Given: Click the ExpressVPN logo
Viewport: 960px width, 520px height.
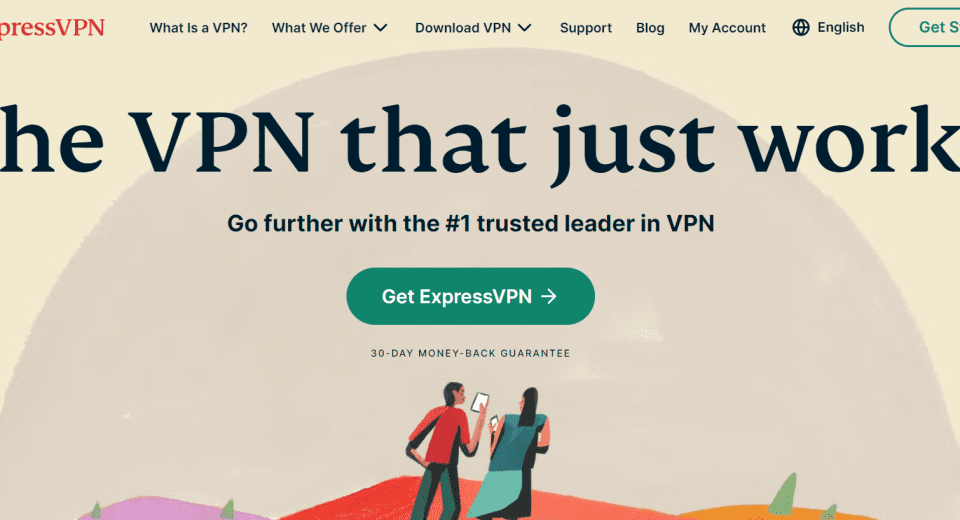Looking at the screenshot, I should [x=52, y=28].
